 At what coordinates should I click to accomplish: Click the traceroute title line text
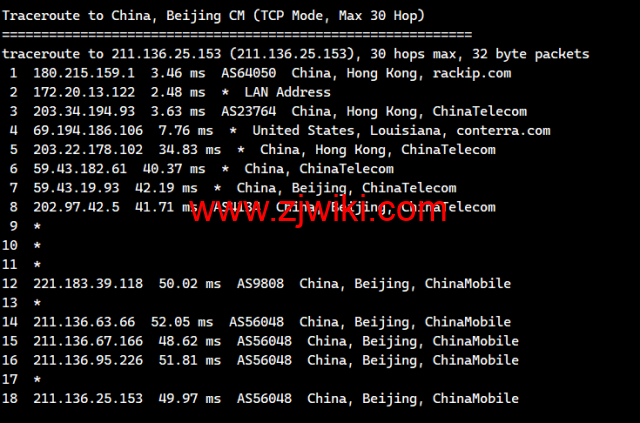point(213,16)
